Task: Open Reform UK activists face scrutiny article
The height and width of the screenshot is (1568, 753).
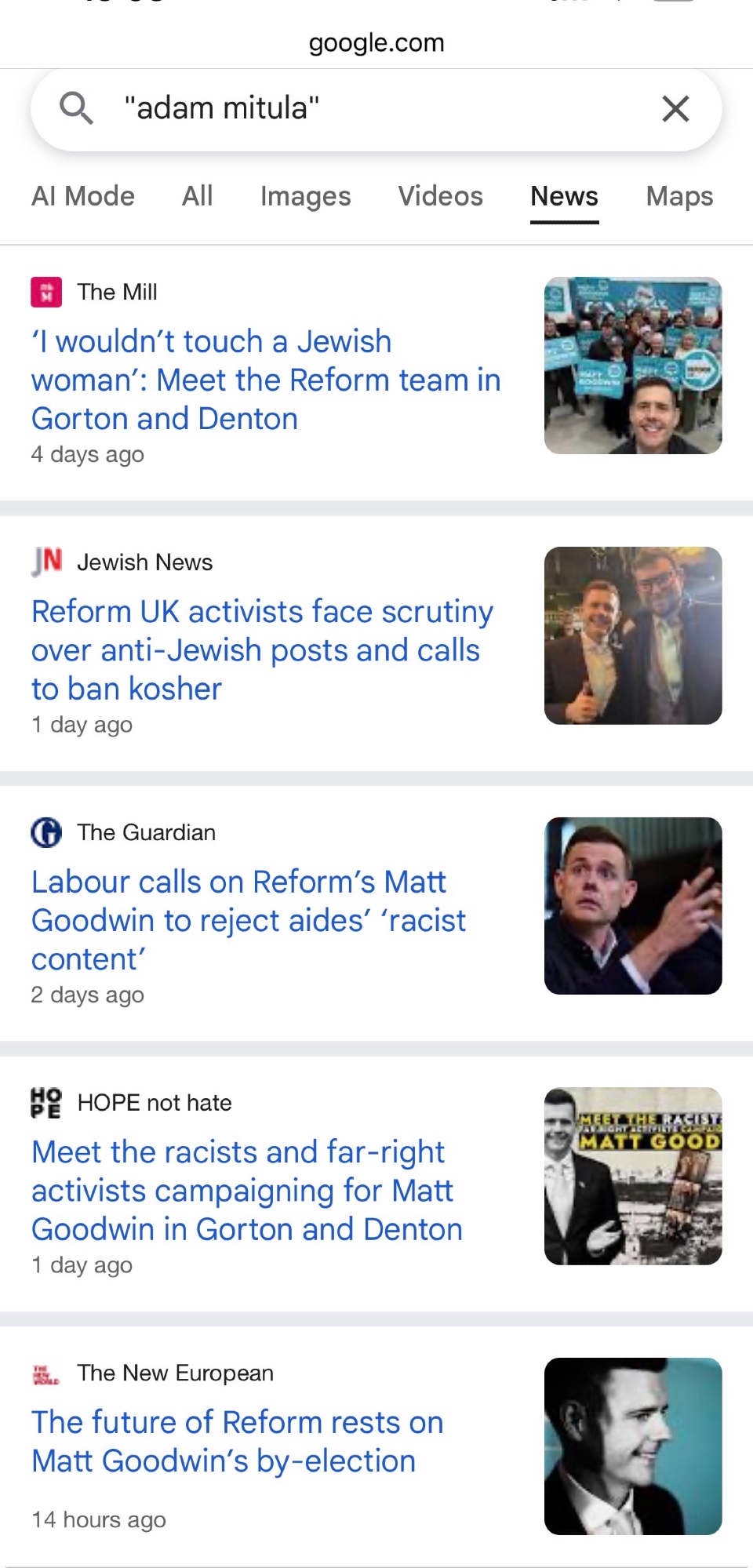Action: [262, 650]
